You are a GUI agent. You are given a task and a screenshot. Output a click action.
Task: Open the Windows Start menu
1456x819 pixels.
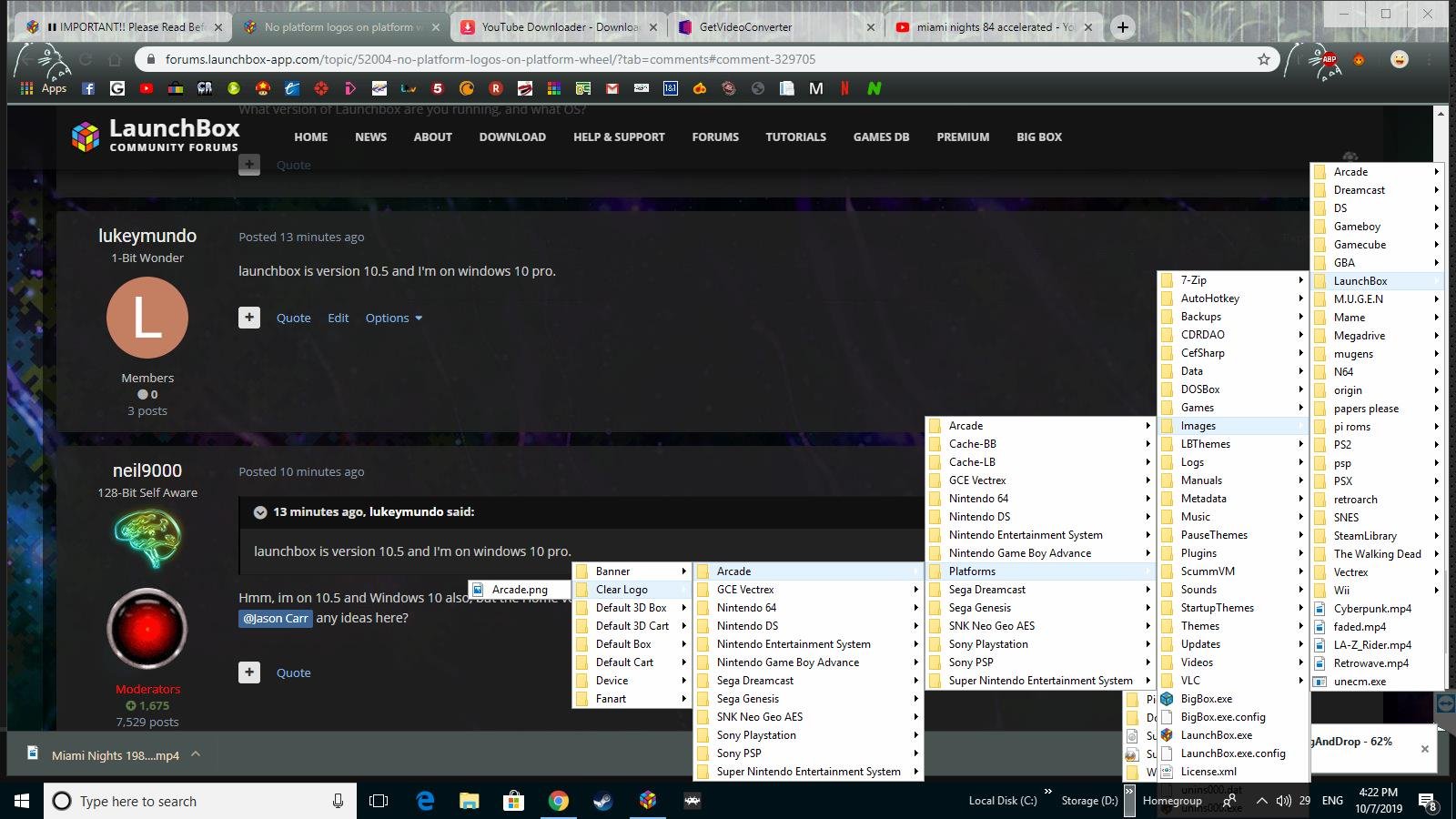click(x=22, y=801)
